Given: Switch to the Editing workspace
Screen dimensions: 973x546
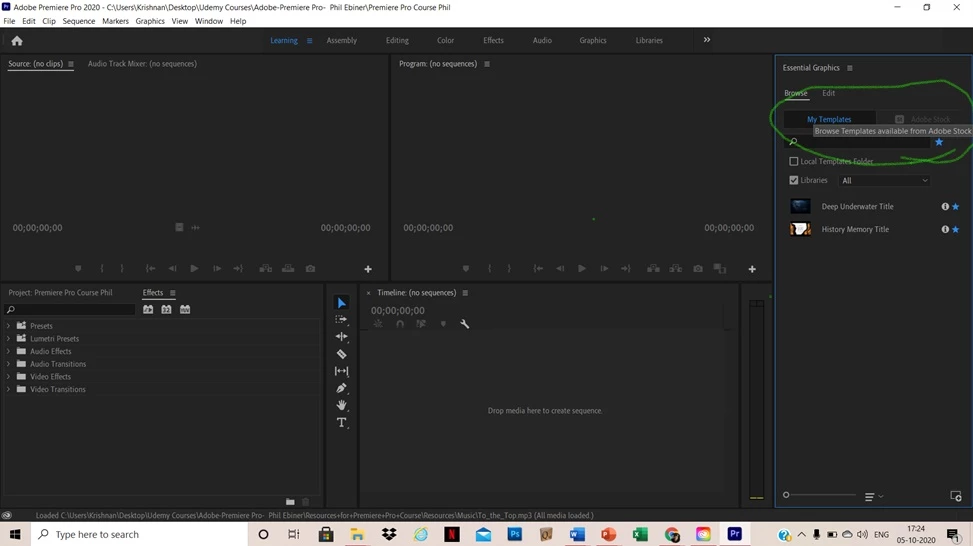Looking at the screenshot, I should pos(397,40).
